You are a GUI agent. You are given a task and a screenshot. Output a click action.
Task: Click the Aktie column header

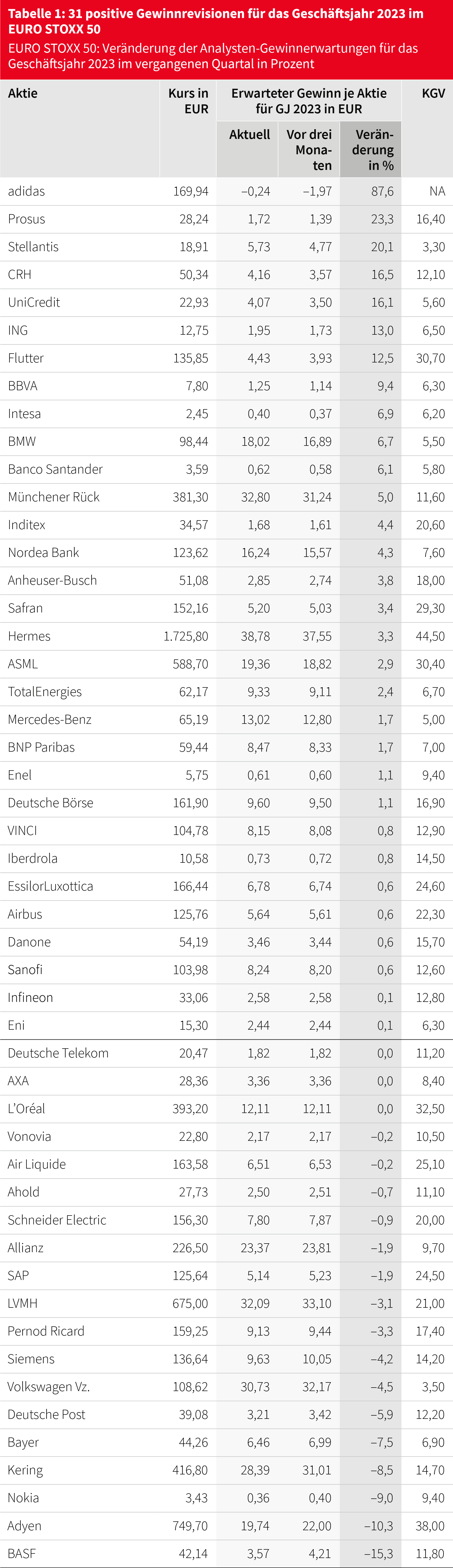tap(22, 93)
